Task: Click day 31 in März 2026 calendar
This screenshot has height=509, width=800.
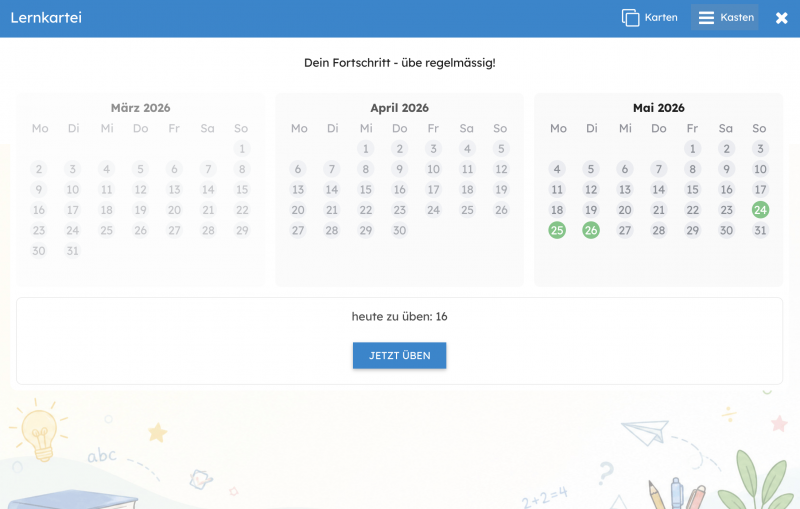Action: [x=72, y=250]
